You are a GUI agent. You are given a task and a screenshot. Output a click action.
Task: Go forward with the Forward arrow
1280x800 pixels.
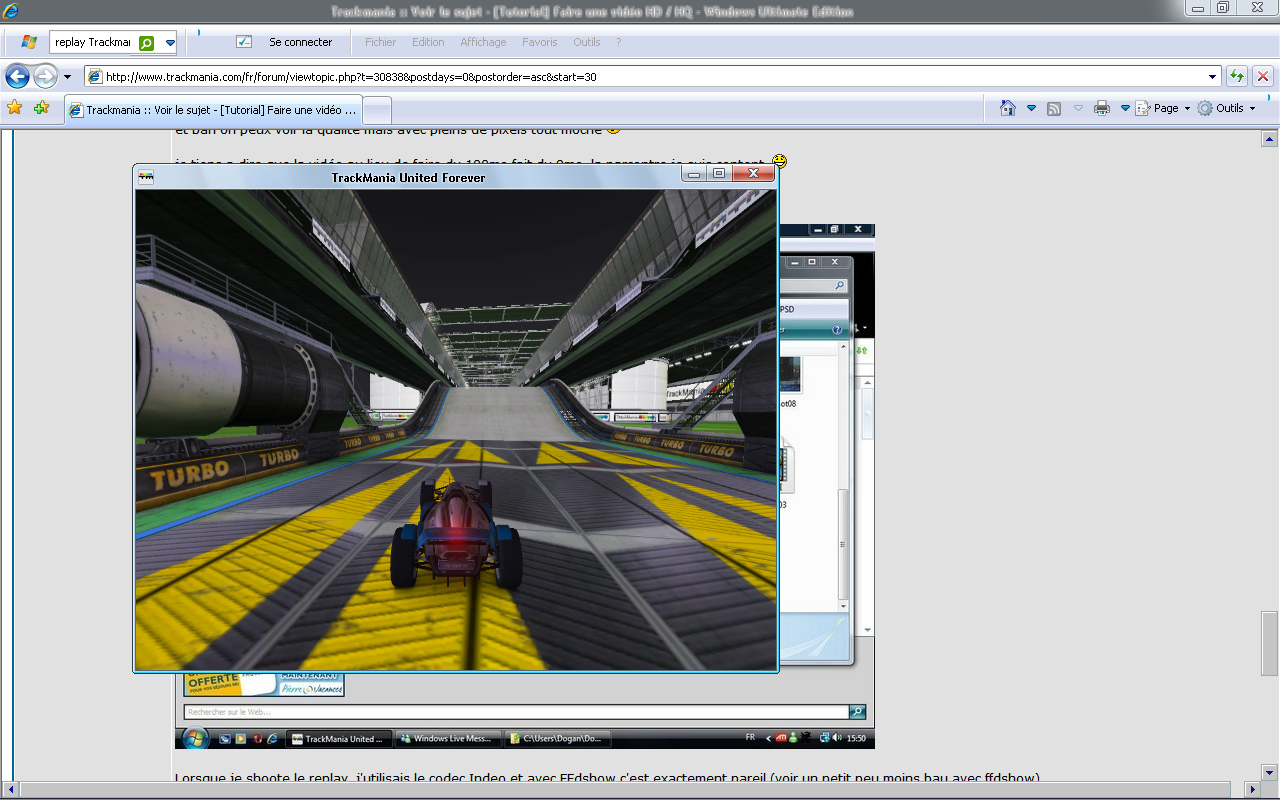tap(45, 76)
